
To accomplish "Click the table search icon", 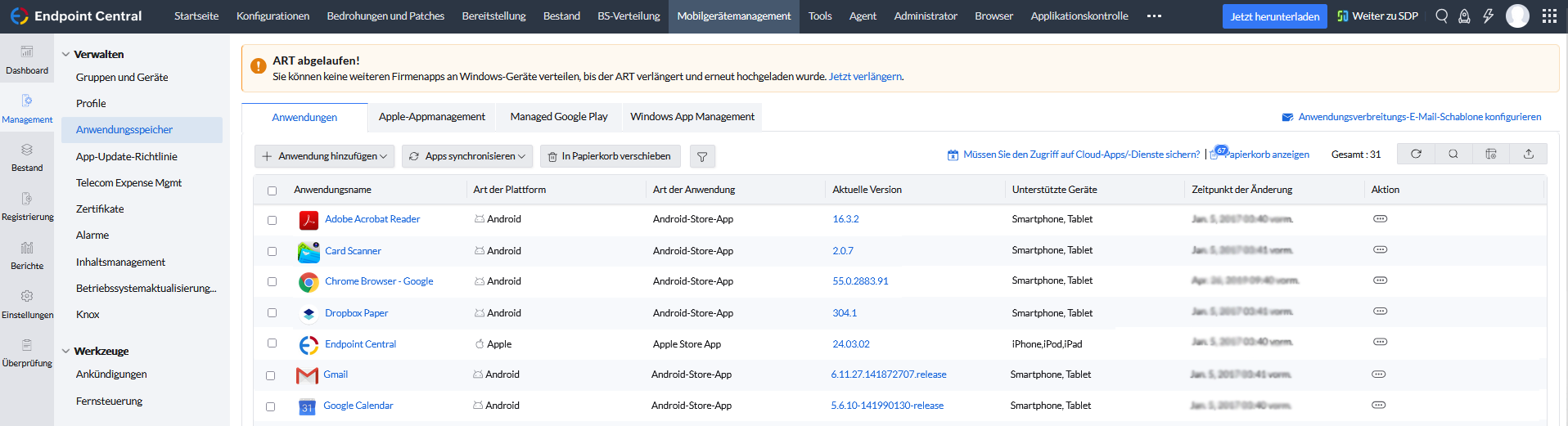I will pyautogui.click(x=1453, y=154).
